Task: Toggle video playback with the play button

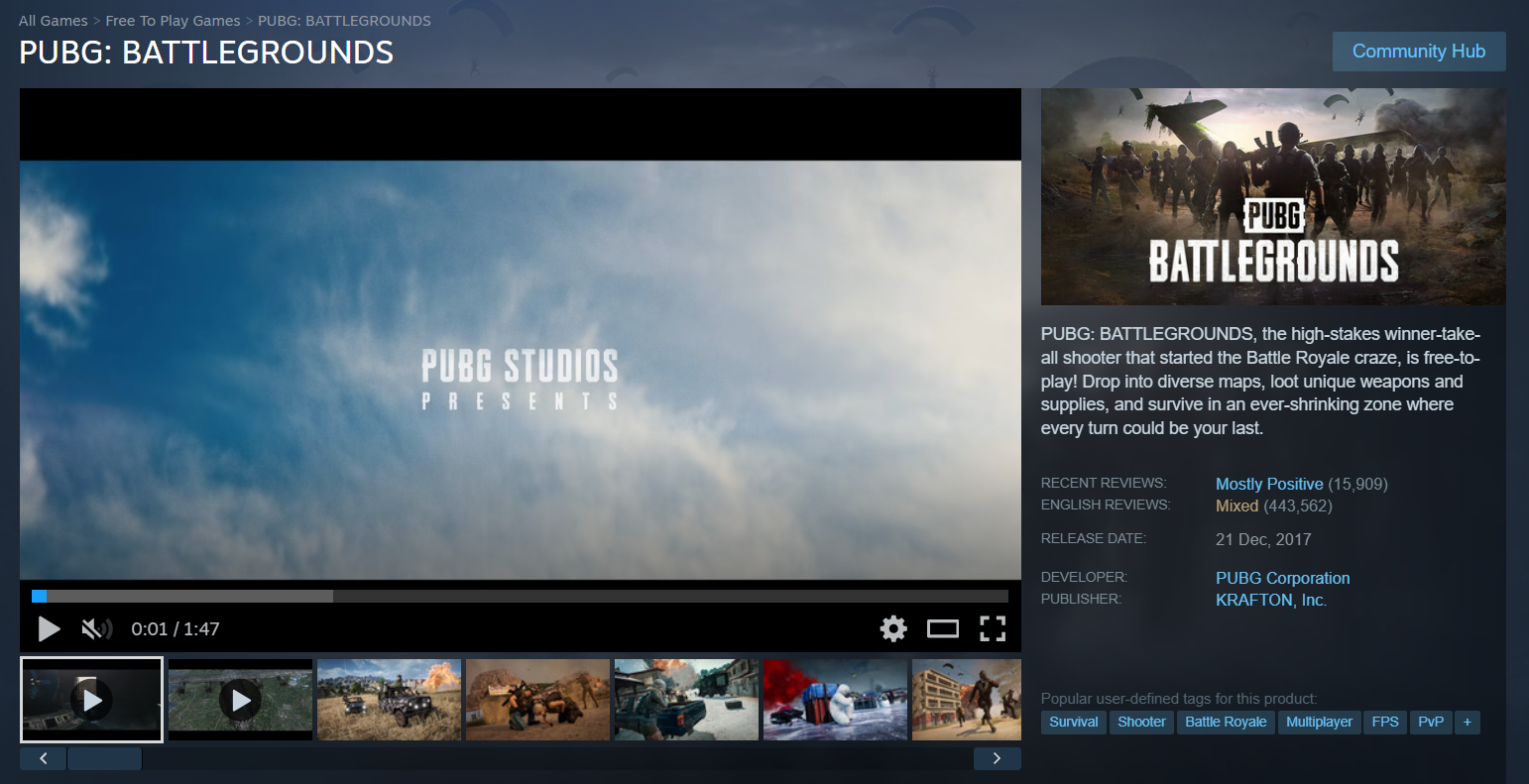Action: pyautogui.click(x=48, y=628)
